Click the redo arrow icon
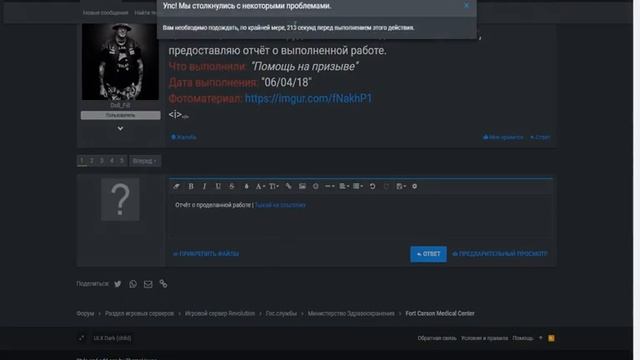This screenshot has height=360, width=640. (x=386, y=186)
